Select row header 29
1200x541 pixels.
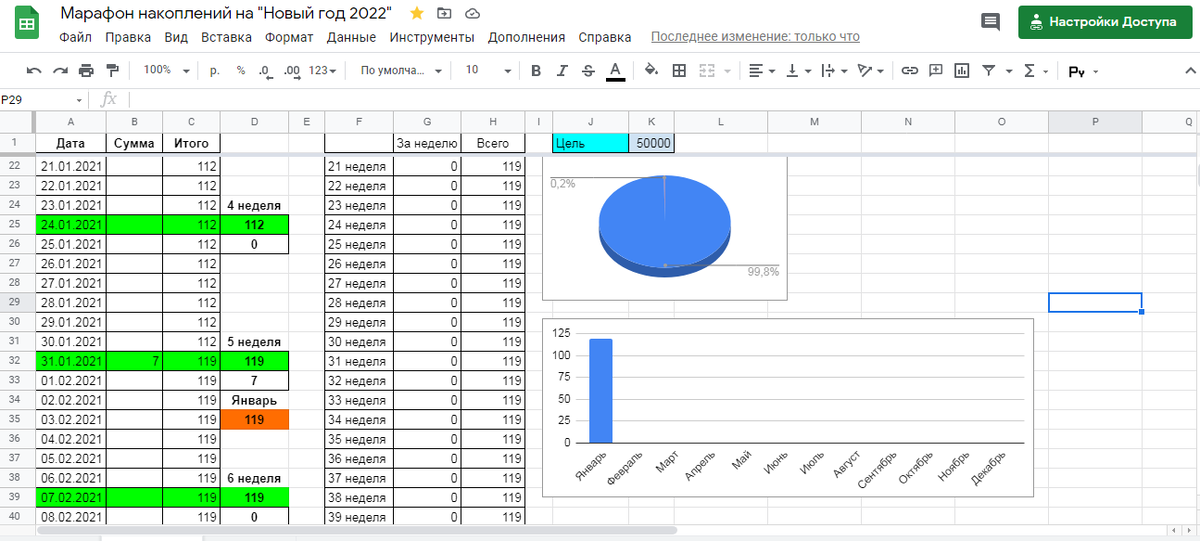(17, 302)
